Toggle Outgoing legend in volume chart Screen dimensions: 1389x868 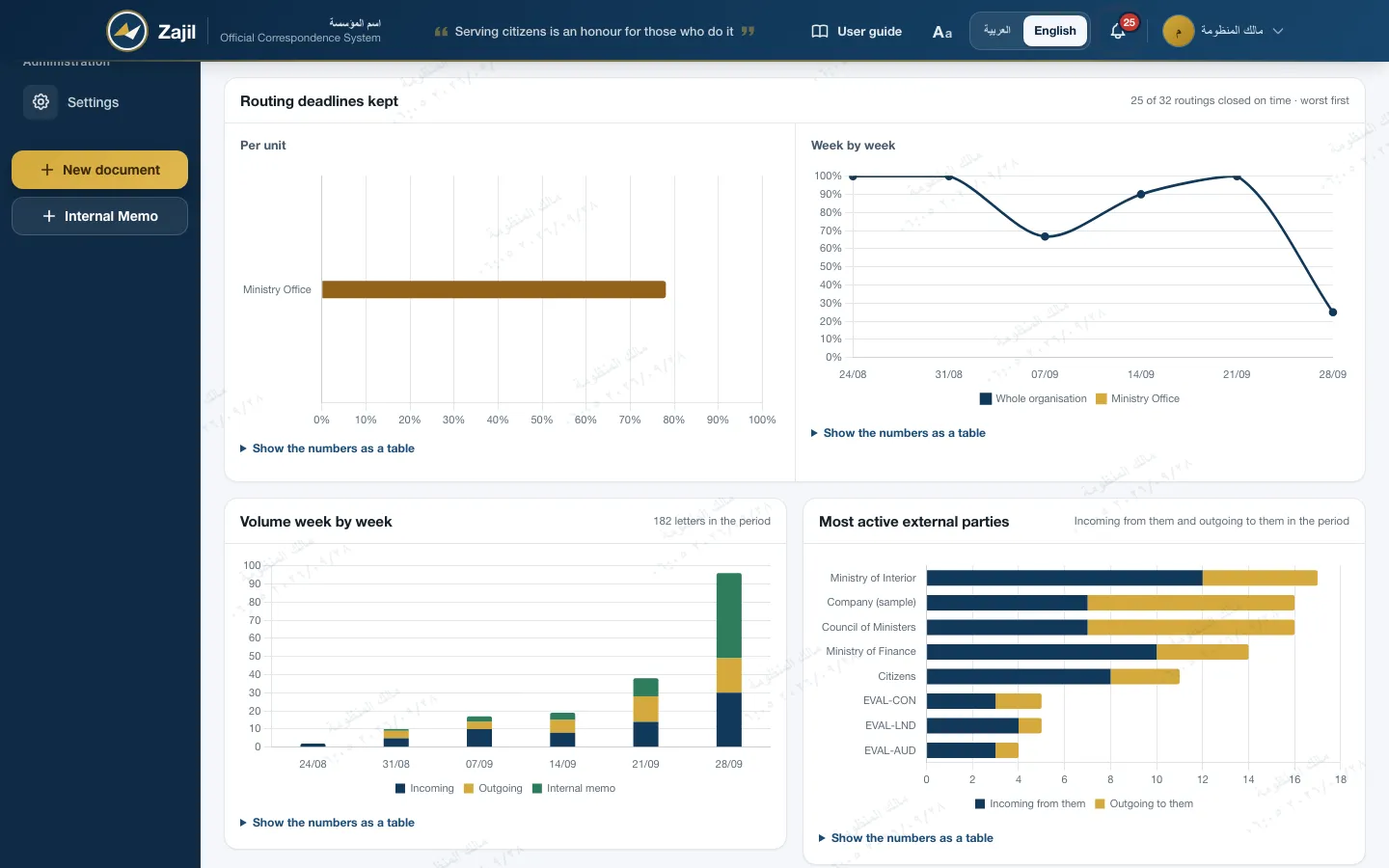click(x=493, y=788)
